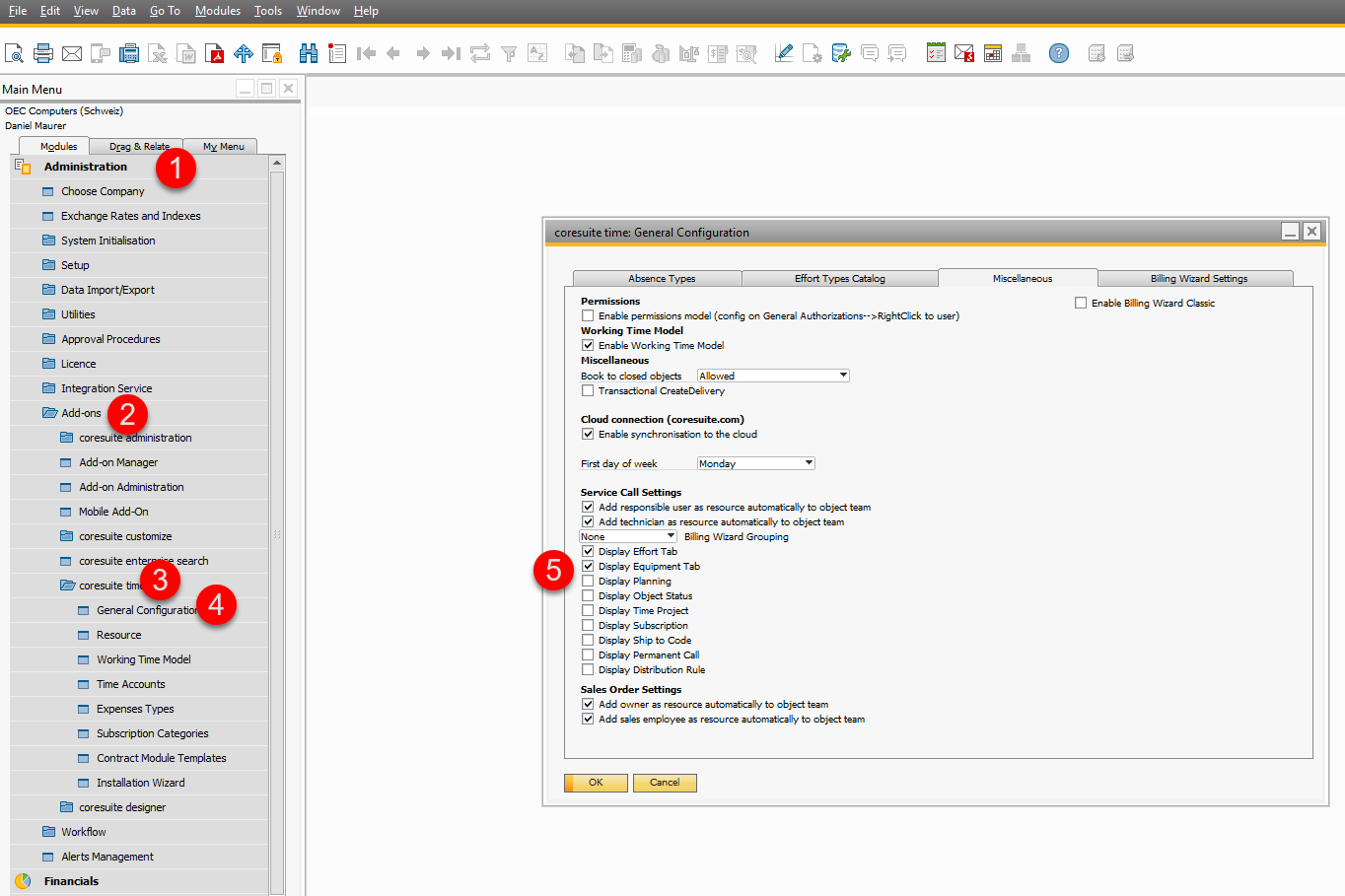Open Working Time Model in tree

[x=144, y=659]
